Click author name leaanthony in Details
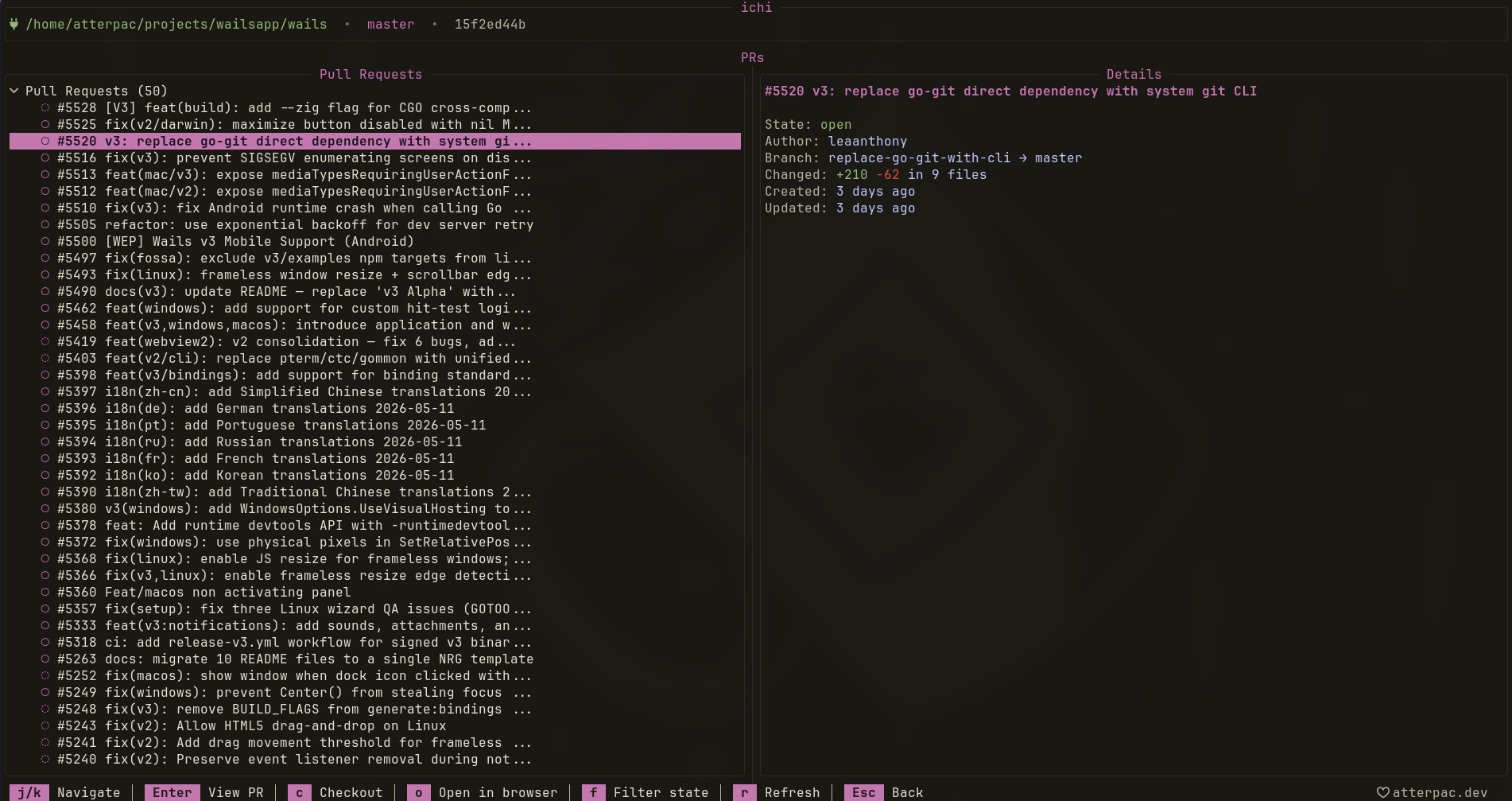 [867, 141]
